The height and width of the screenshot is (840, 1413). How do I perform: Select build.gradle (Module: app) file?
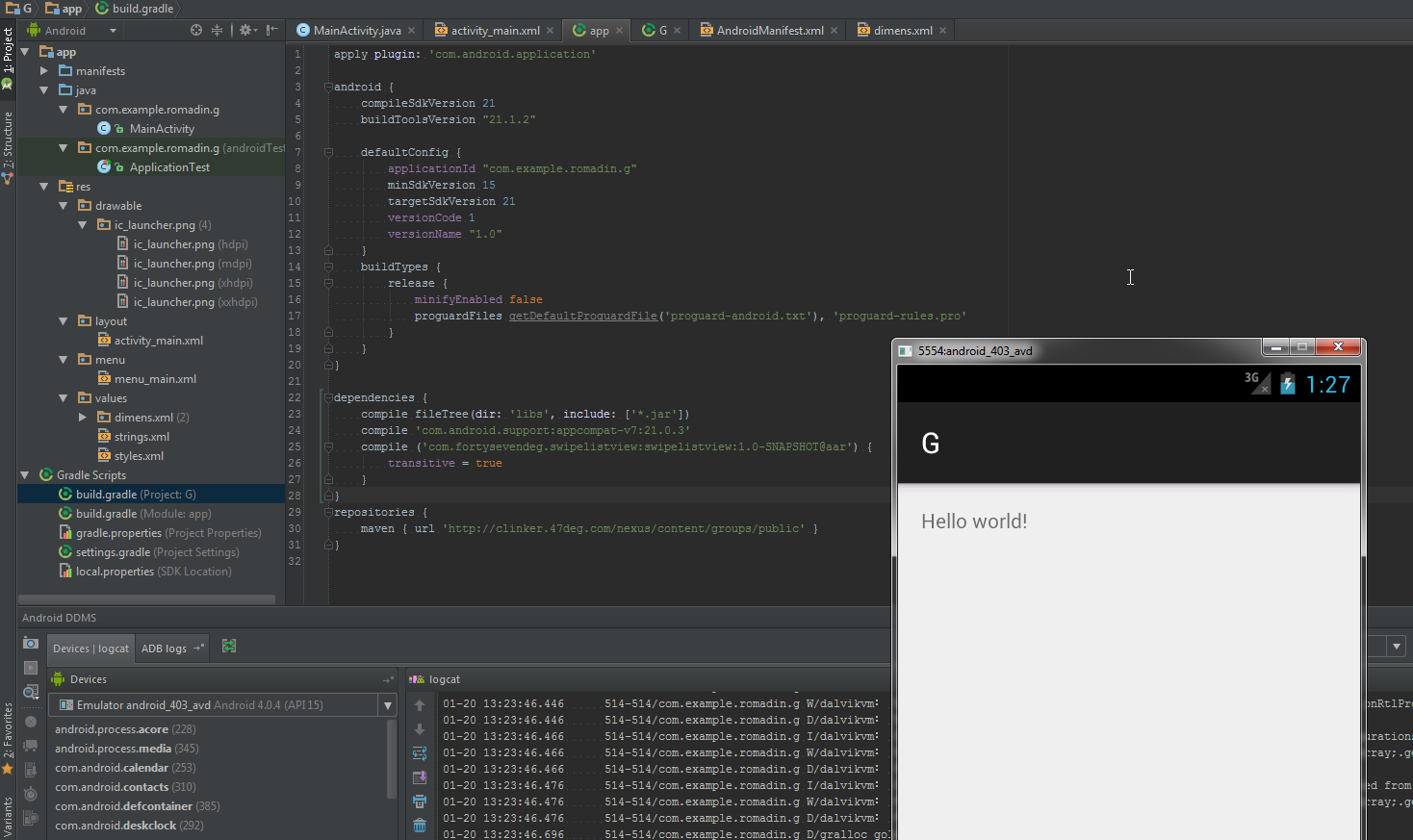[x=143, y=514]
